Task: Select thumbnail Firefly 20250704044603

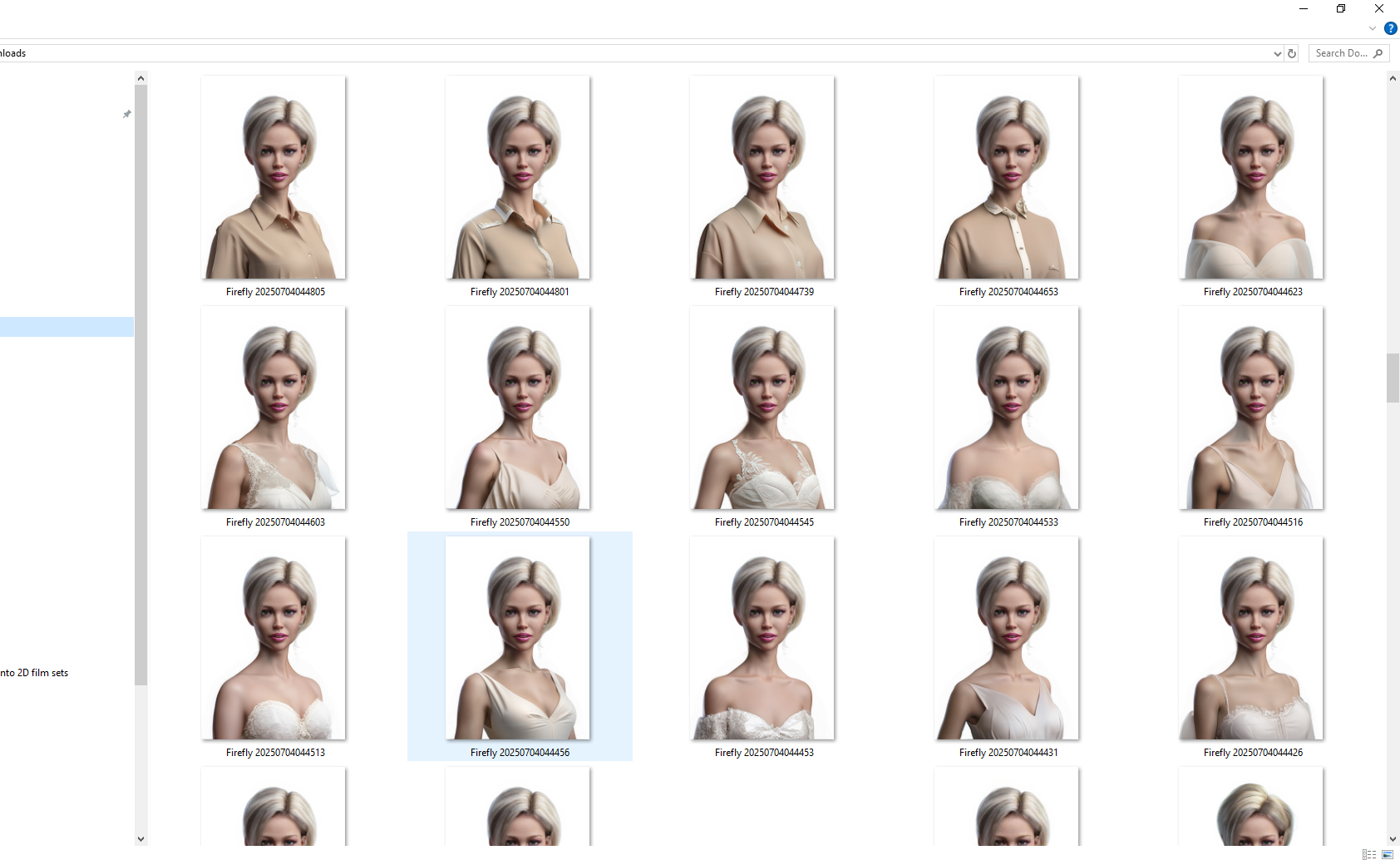Action: (274, 408)
